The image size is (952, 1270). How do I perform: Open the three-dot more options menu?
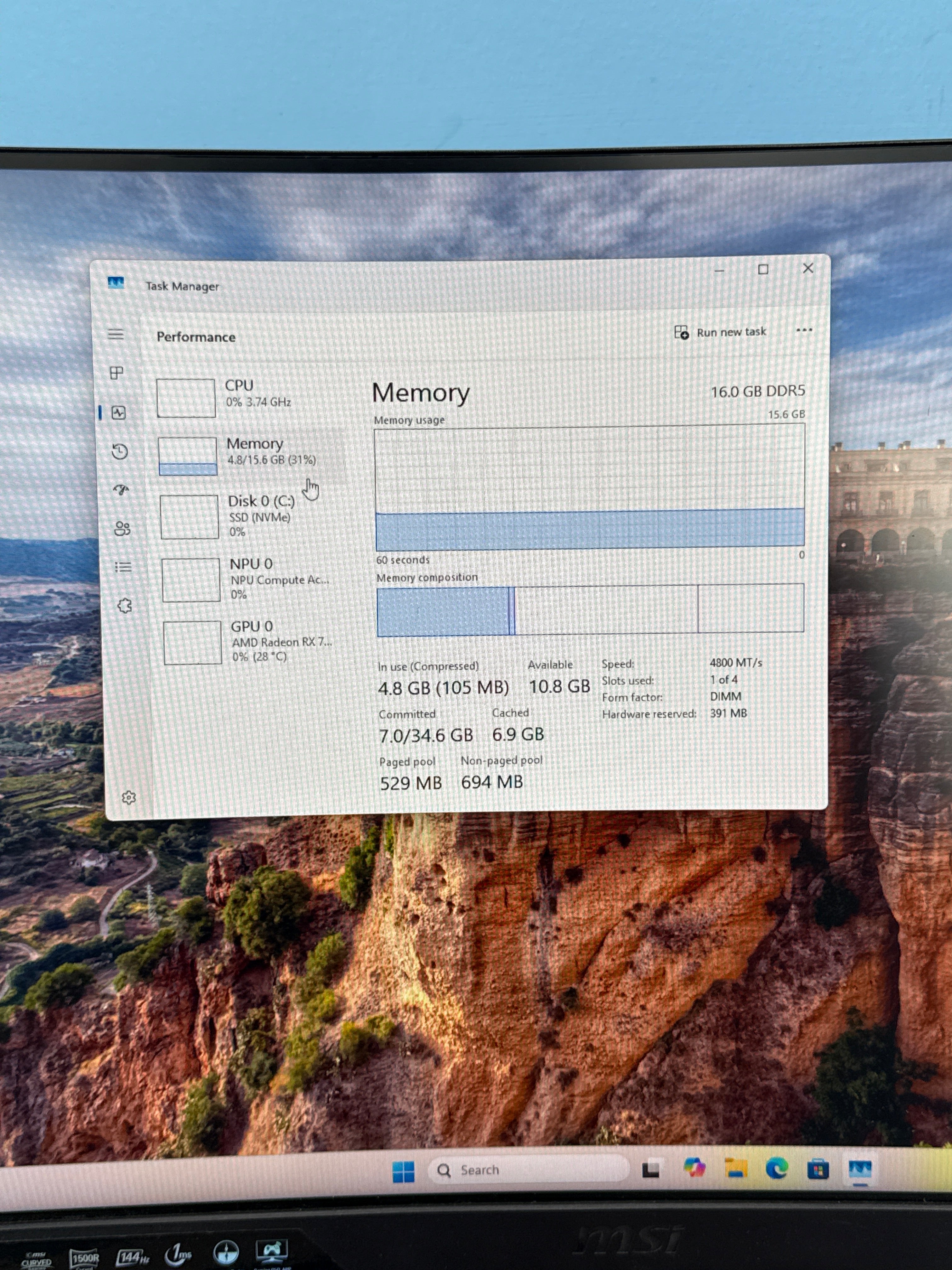pyautogui.click(x=804, y=330)
